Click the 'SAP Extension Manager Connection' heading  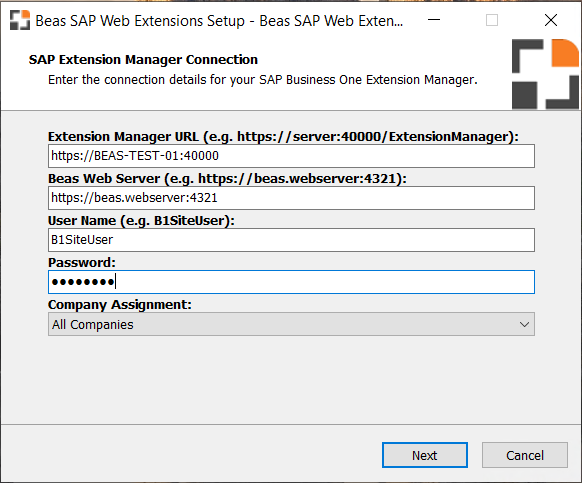pyautogui.click(x=143, y=59)
